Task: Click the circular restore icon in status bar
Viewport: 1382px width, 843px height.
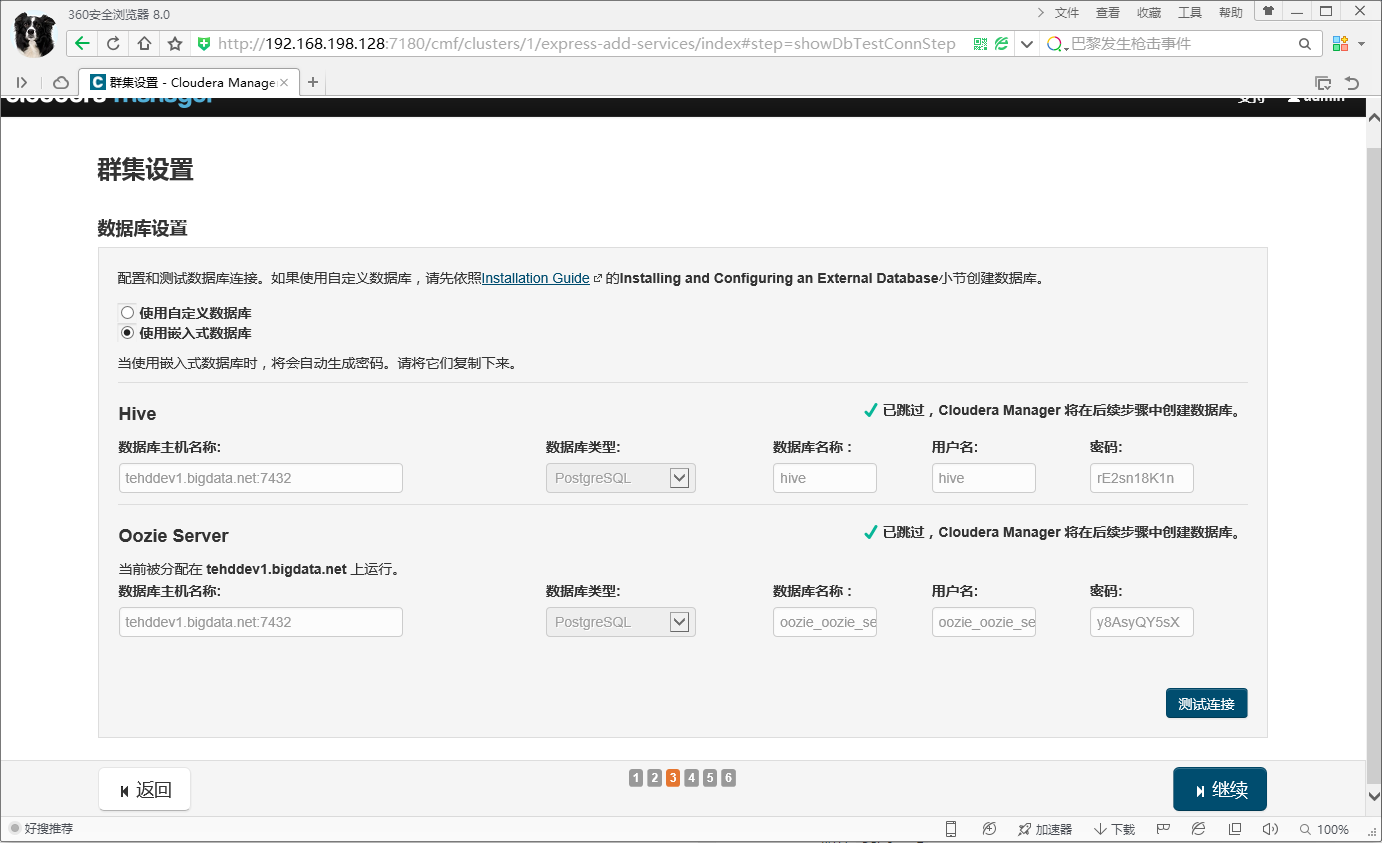Action: 989,829
